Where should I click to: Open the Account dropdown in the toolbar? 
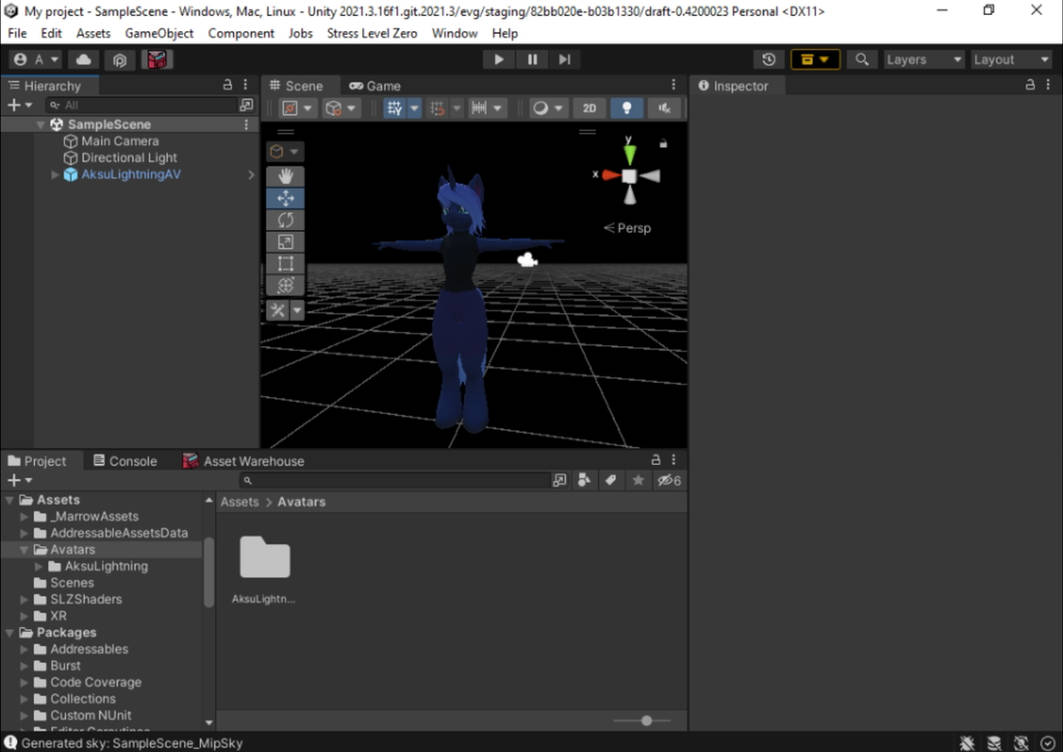click(37, 60)
